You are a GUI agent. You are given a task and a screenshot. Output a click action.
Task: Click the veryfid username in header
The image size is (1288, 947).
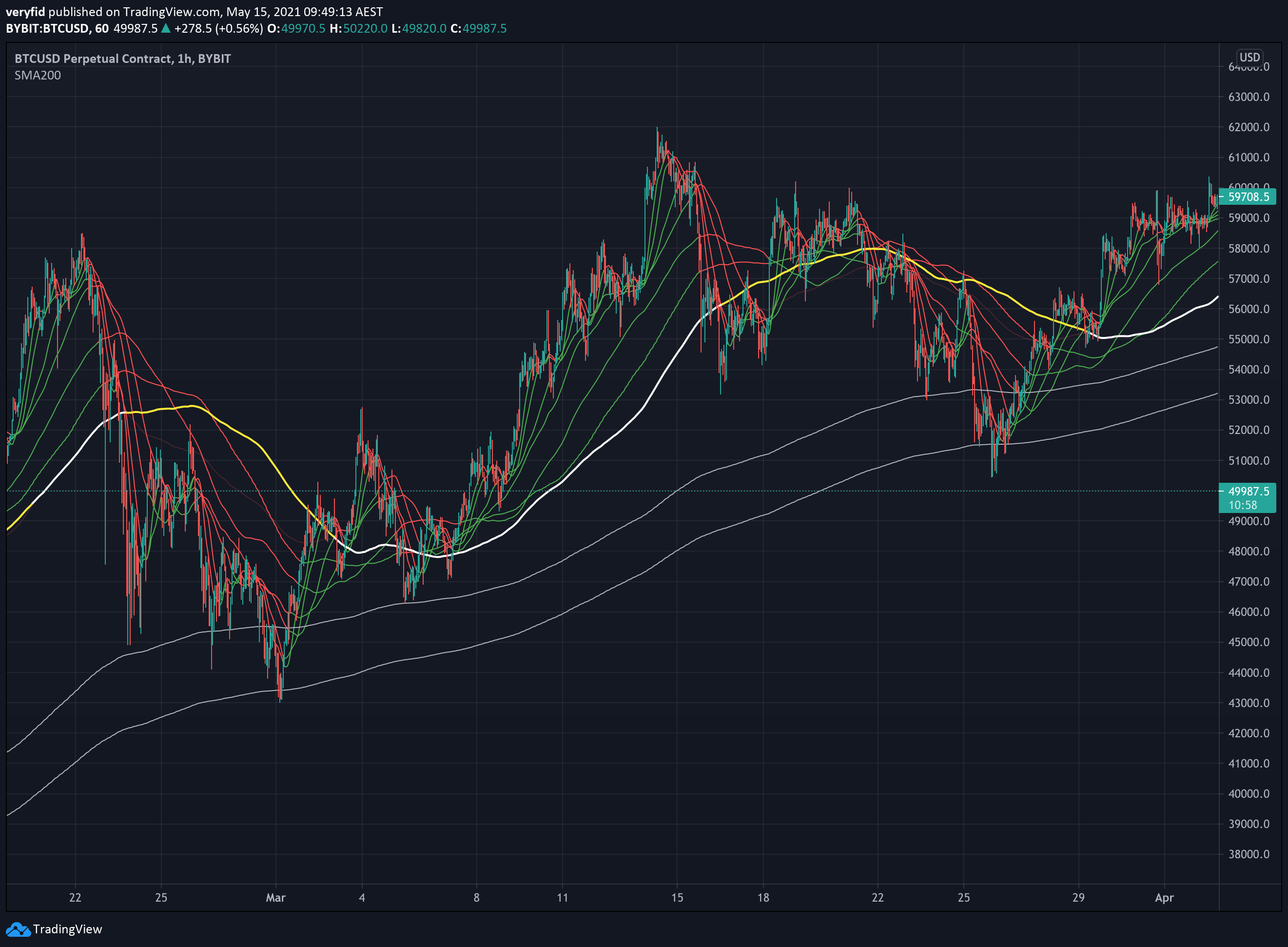pyautogui.click(x=25, y=12)
